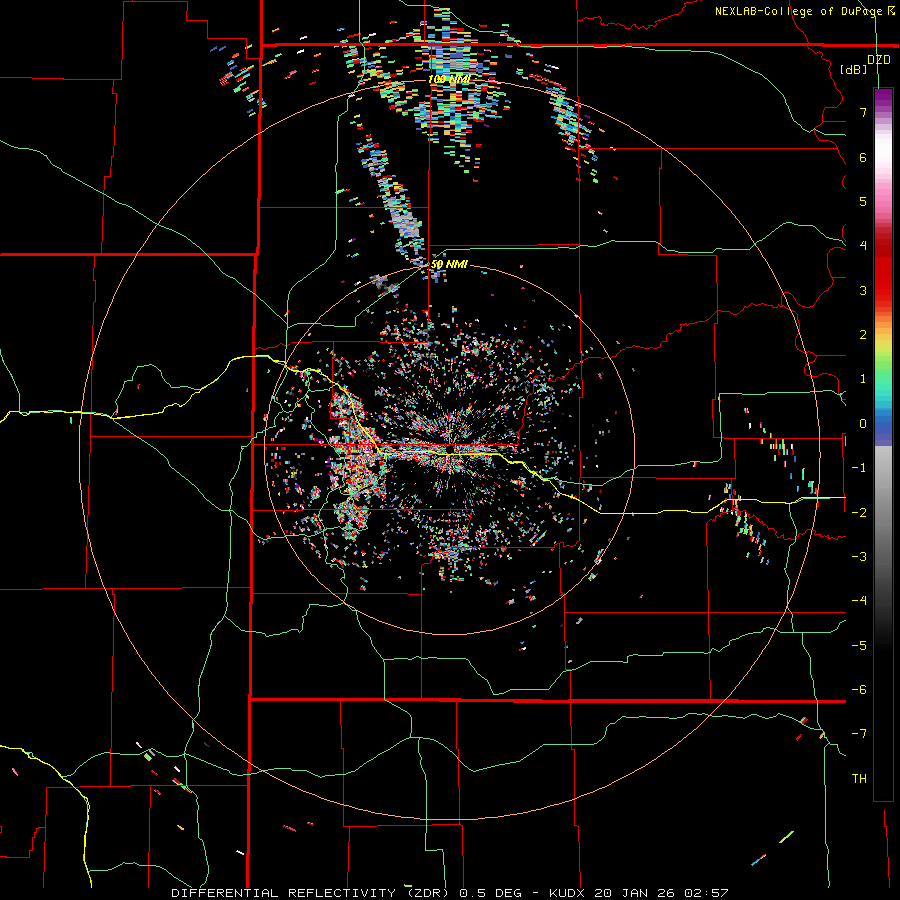Click the 3 value on color scale
Viewport: 900px width, 900px height.
(863, 290)
